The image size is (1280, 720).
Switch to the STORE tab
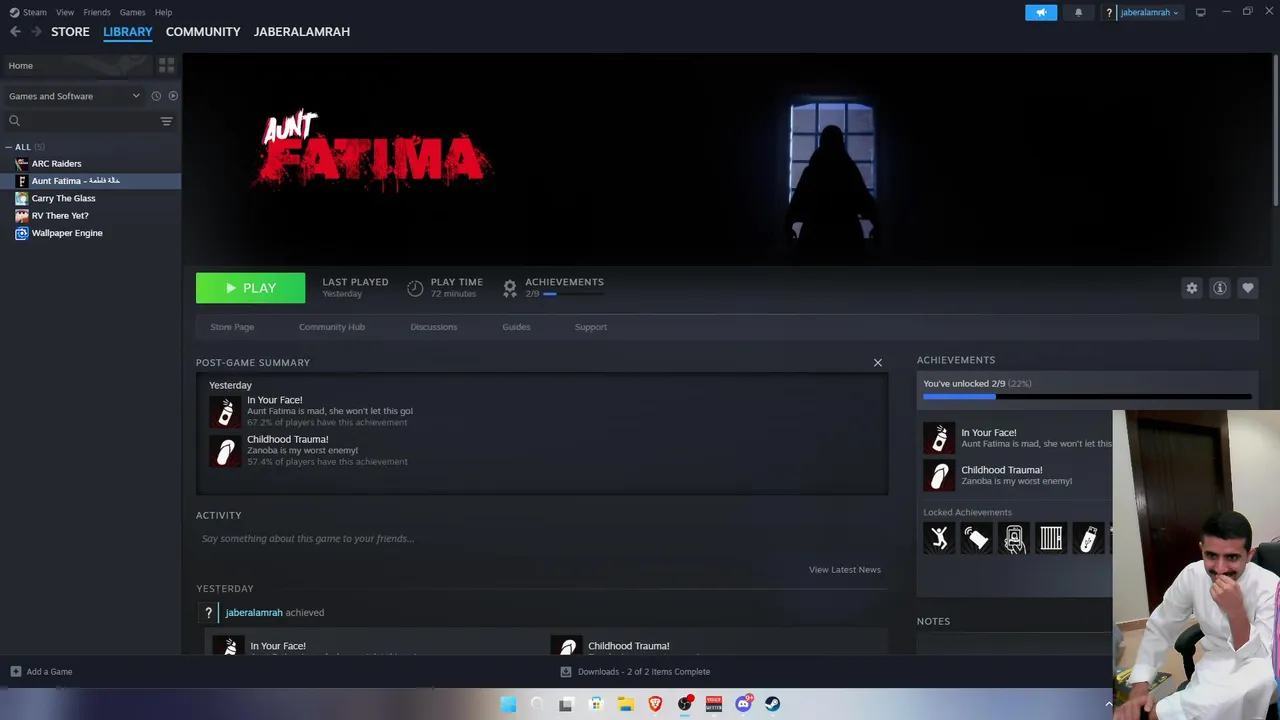[70, 32]
